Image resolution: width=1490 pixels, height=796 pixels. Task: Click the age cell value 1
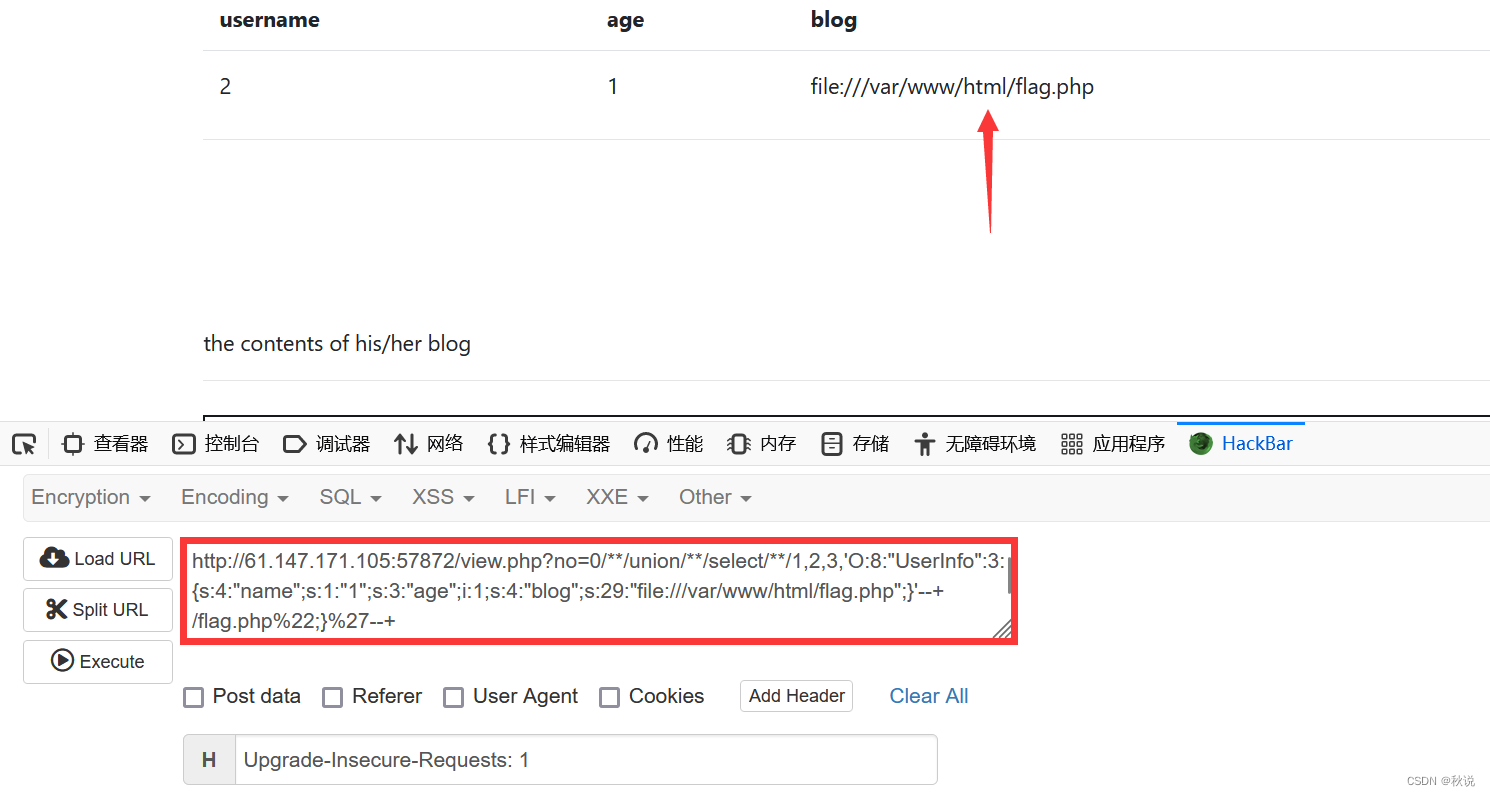pyautogui.click(x=612, y=87)
